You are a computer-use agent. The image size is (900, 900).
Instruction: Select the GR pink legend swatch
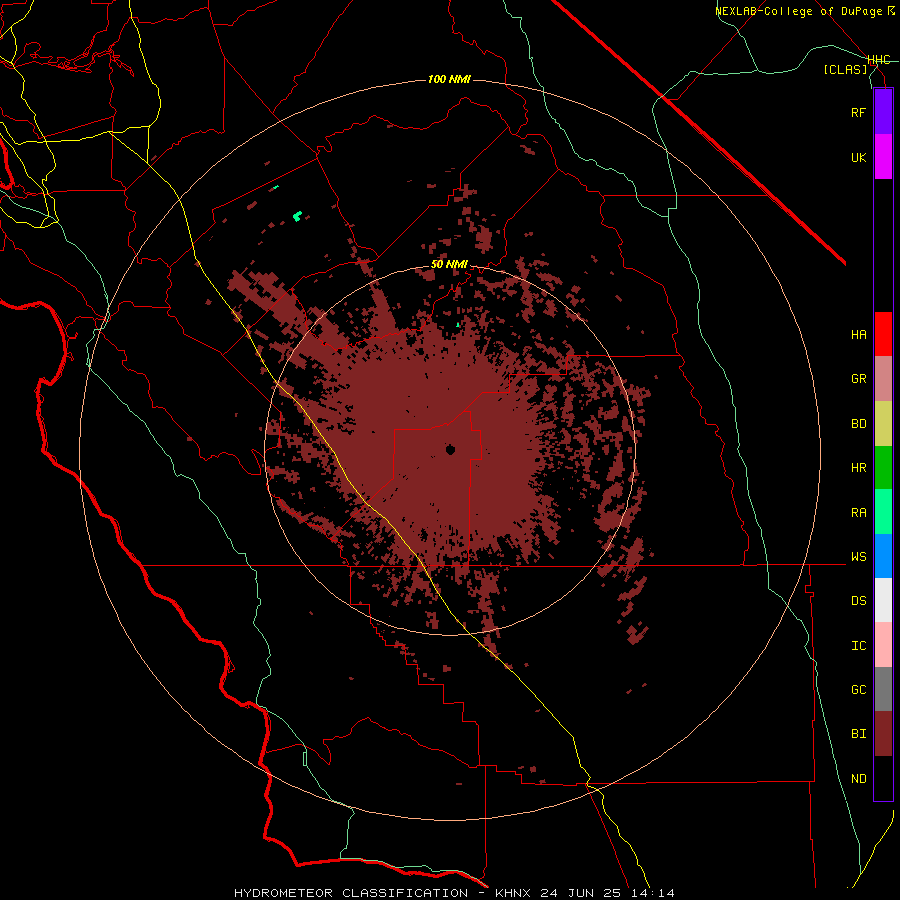point(883,379)
